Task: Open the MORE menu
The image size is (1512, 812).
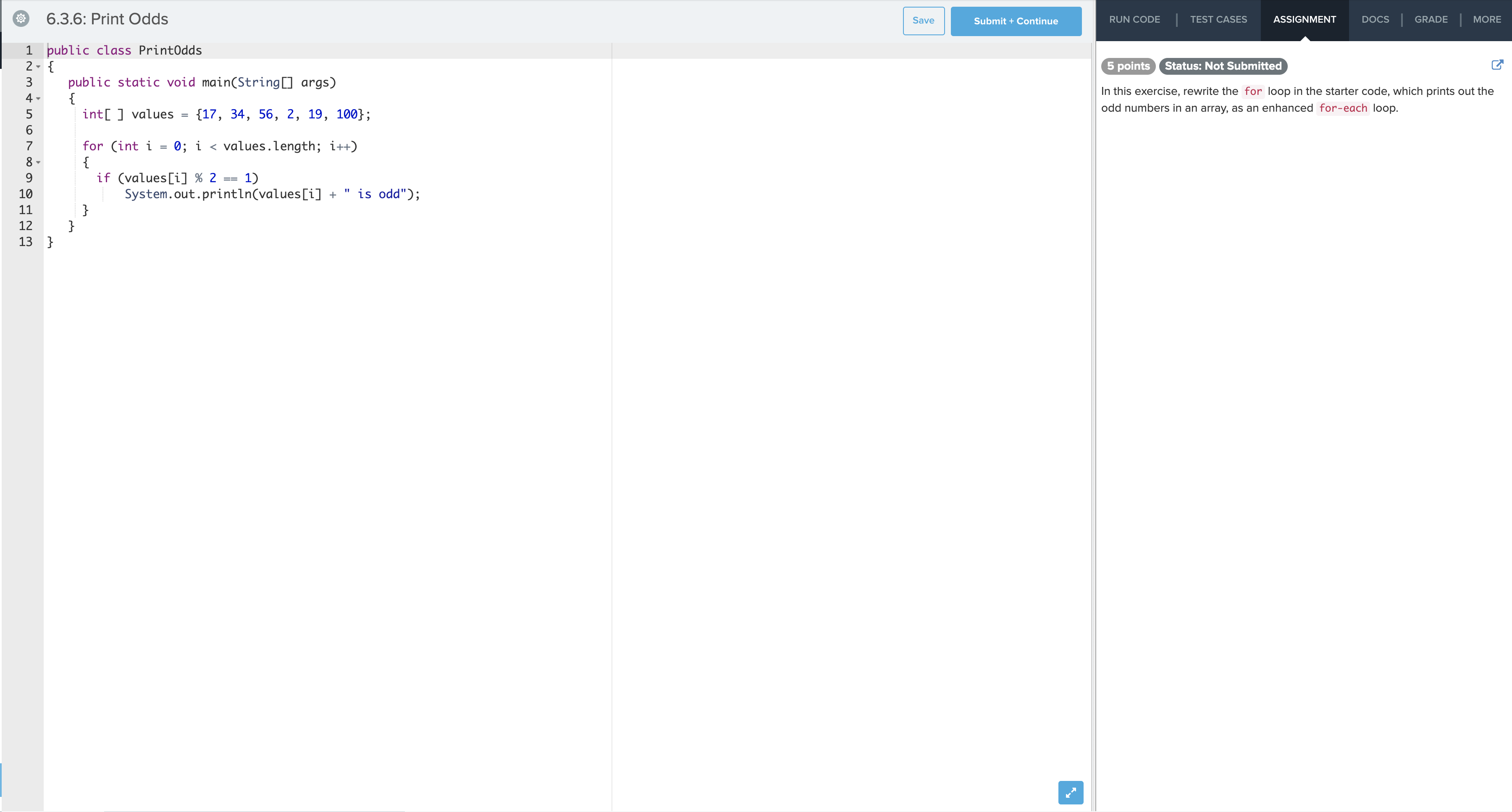Action: pyautogui.click(x=1486, y=19)
